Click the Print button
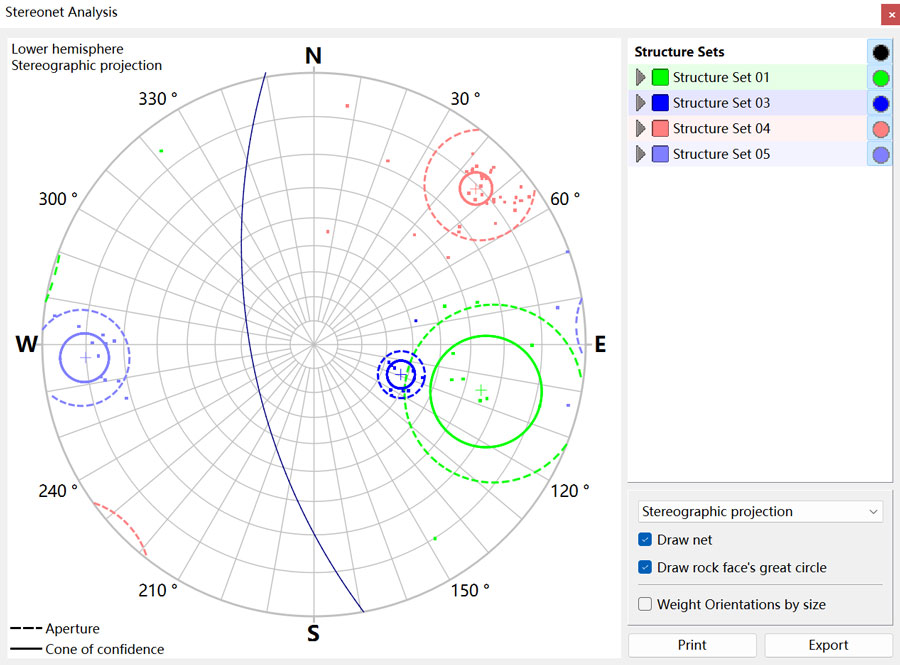 [692, 645]
